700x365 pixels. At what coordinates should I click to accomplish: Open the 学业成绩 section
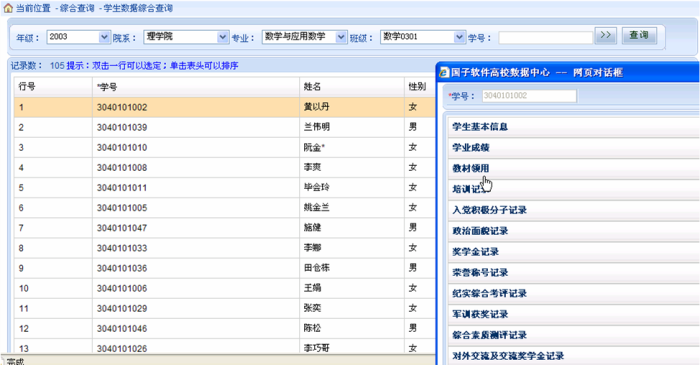point(574,148)
